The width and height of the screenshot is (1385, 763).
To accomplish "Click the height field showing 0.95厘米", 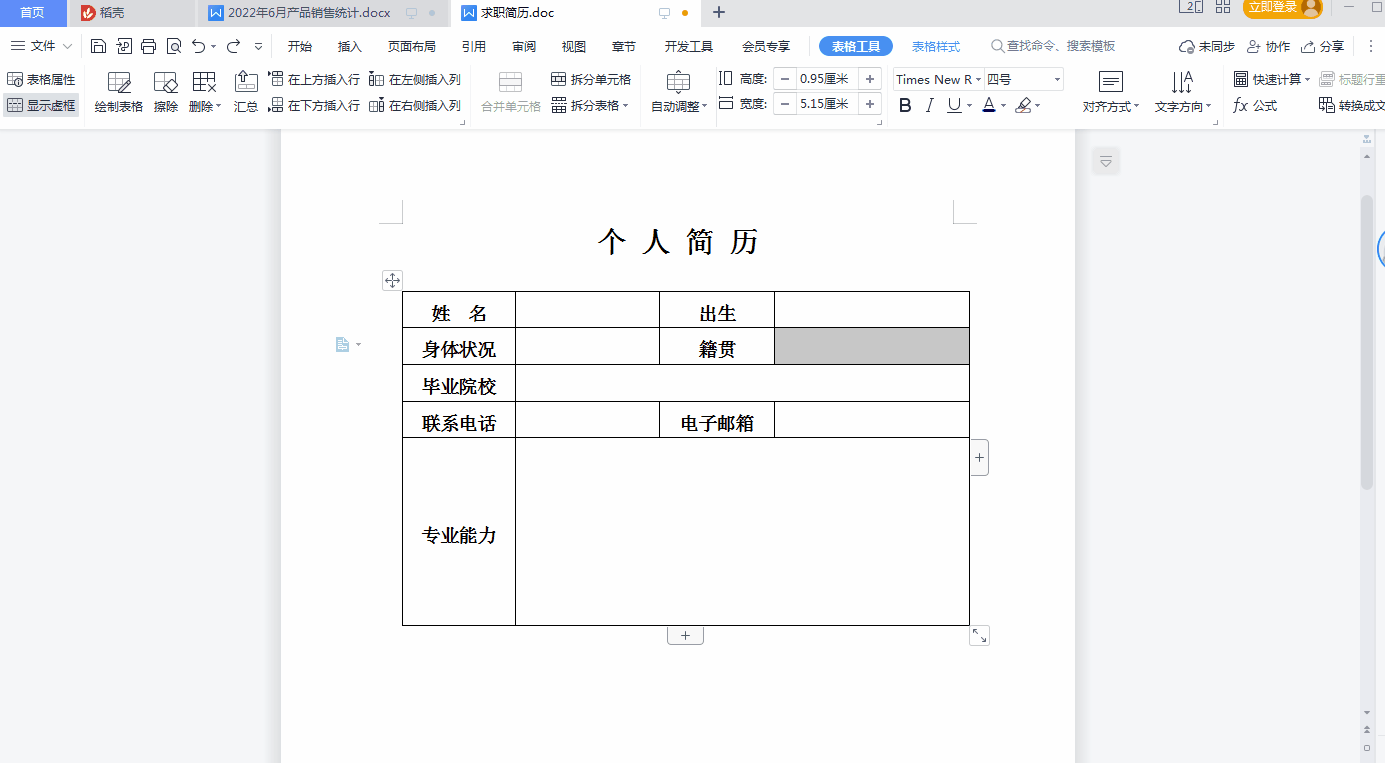I will click(x=827, y=79).
